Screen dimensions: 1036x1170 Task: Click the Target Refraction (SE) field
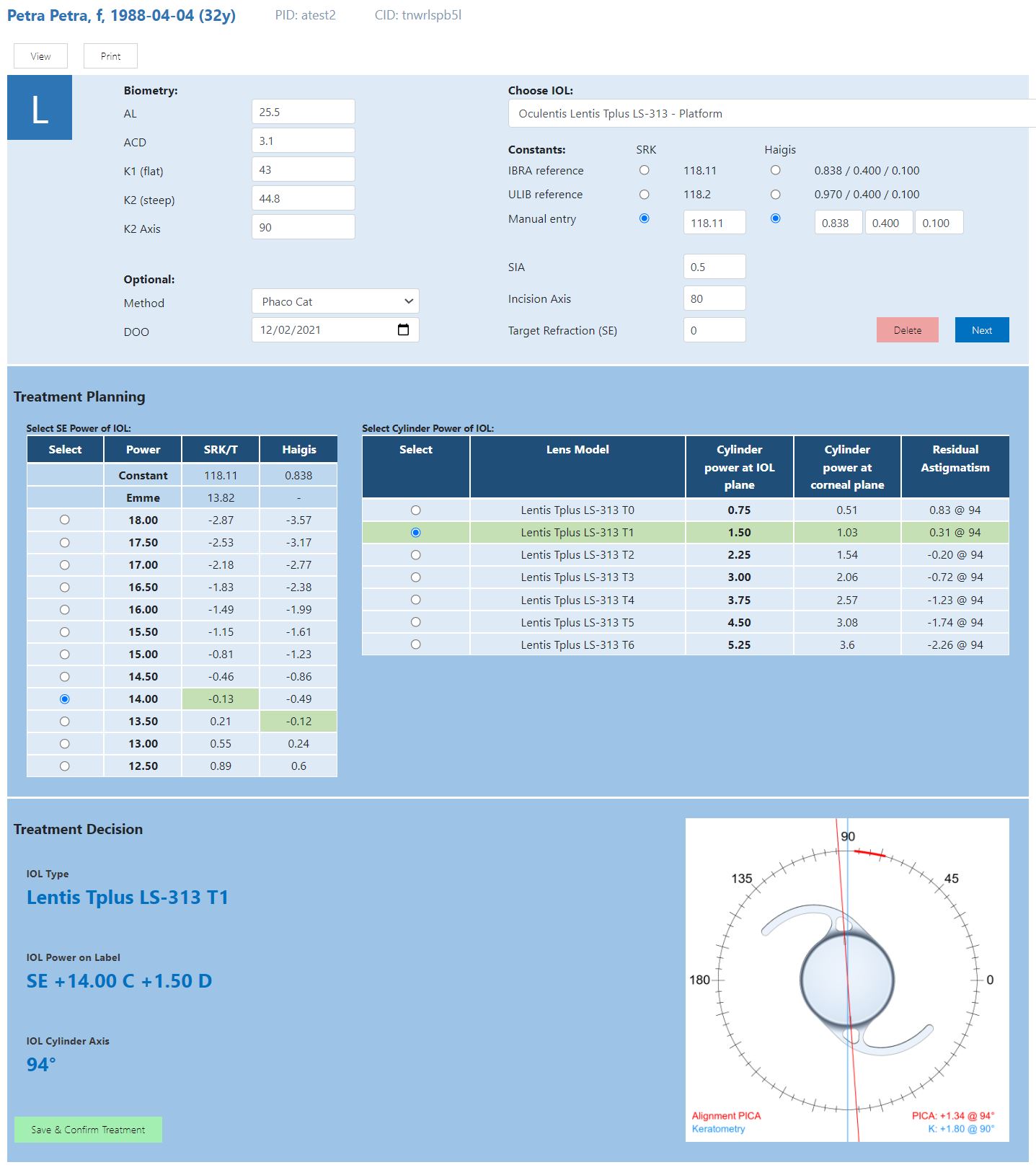(714, 330)
